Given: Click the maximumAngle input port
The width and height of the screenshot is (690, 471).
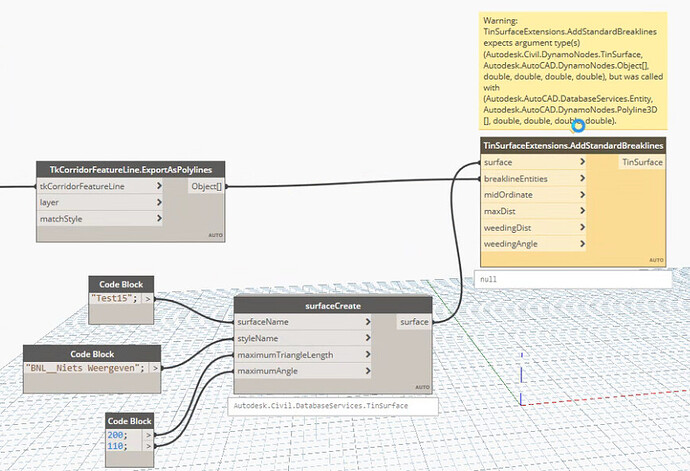Looking at the screenshot, I should pos(303,371).
